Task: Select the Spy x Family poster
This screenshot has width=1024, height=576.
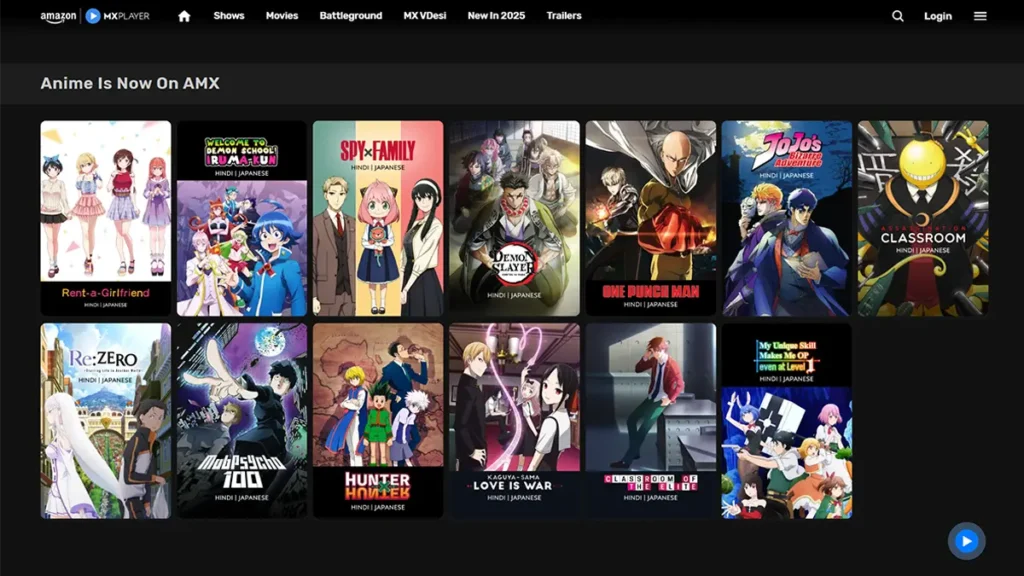Action: point(378,218)
